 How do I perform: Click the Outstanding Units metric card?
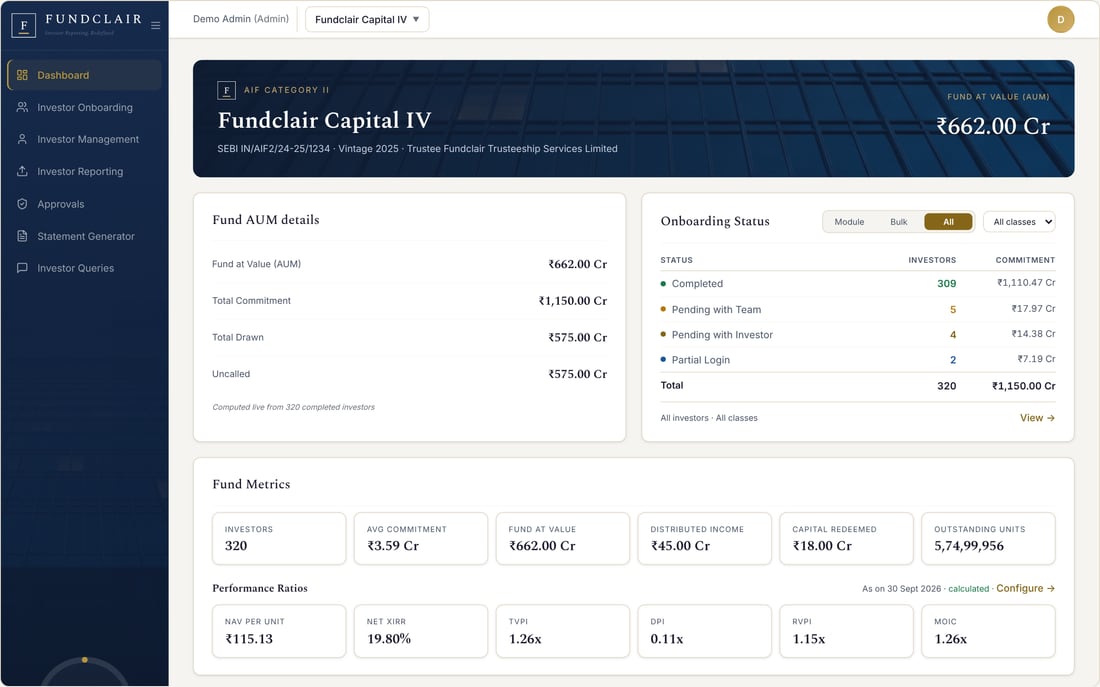click(x=988, y=538)
